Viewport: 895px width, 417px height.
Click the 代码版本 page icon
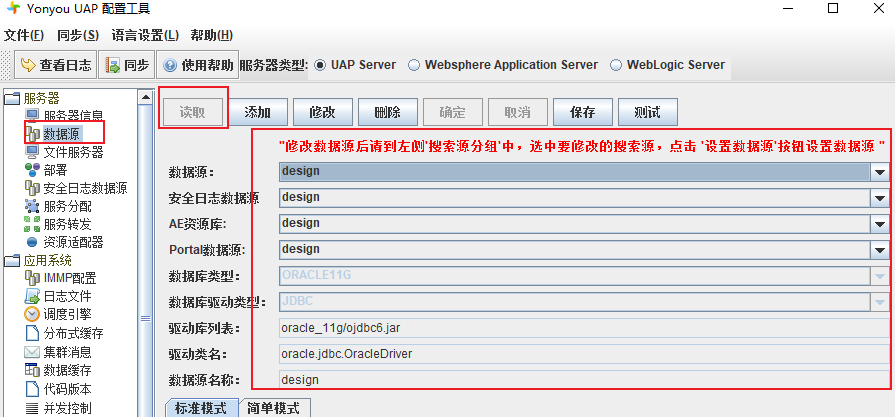tap(32, 389)
